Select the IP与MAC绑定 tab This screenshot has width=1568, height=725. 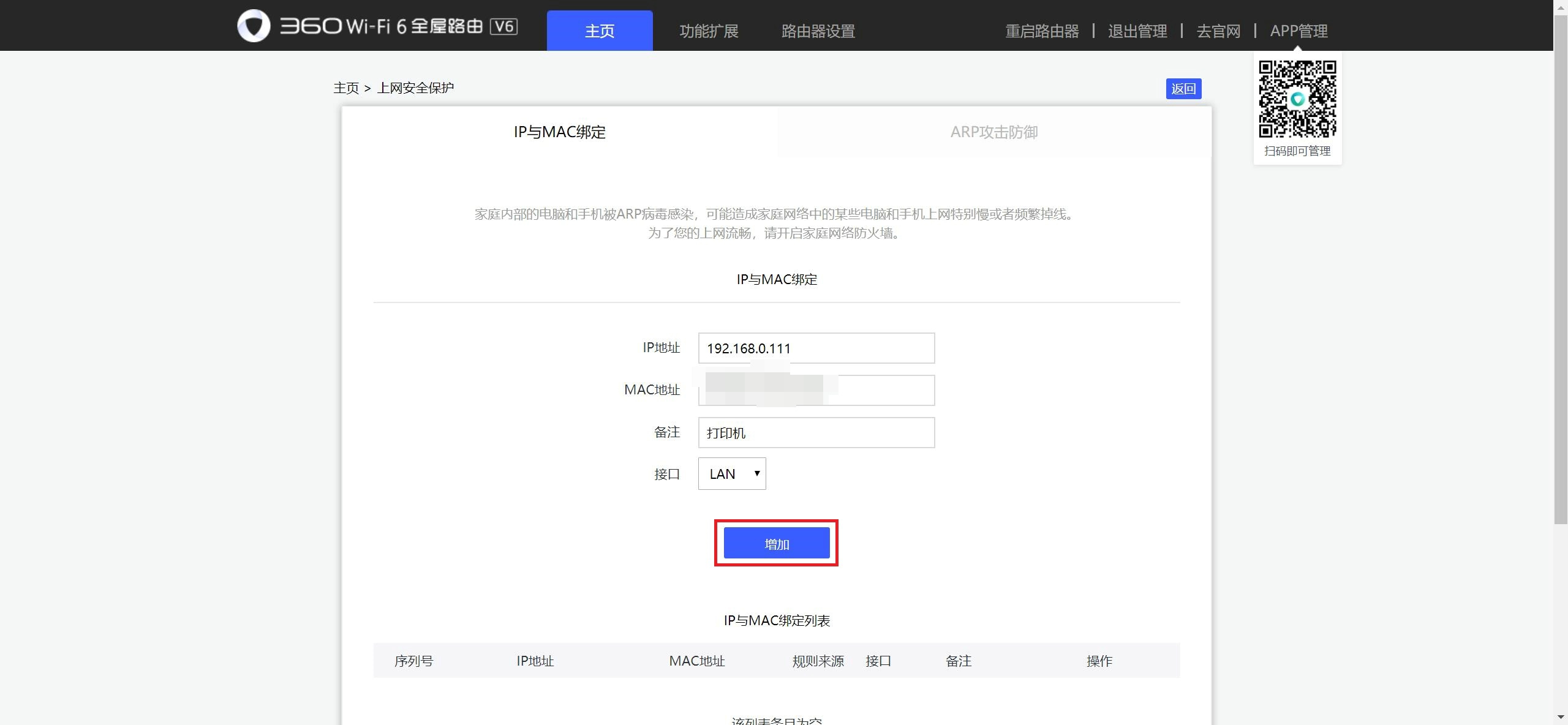(559, 132)
